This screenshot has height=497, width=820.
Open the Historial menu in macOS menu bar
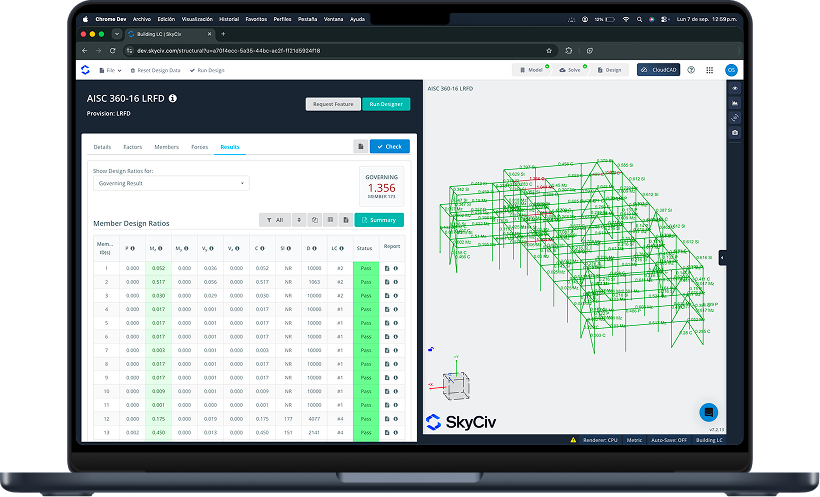click(x=229, y=19)
